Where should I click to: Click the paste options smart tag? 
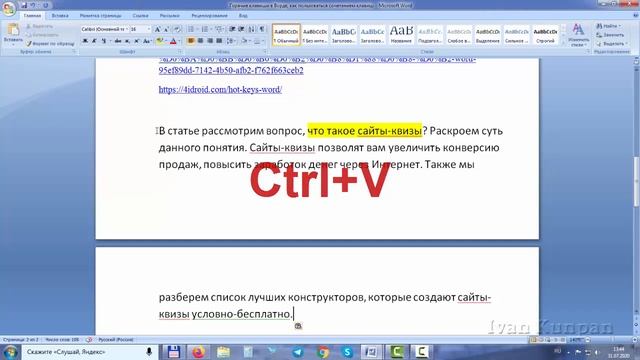[298, 326]
